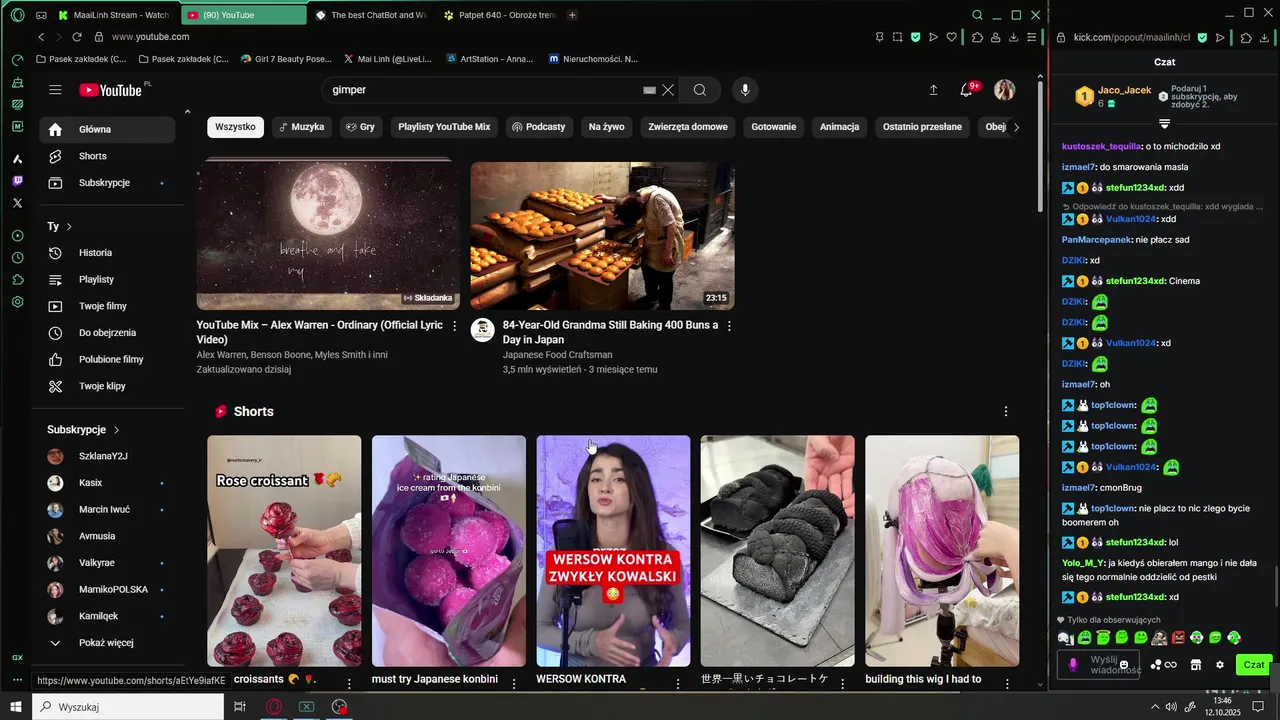The width and height of the screenshot is (1280, 720).
Task: Open the YouTube create upload icon
Action: (x=933, y=90)
